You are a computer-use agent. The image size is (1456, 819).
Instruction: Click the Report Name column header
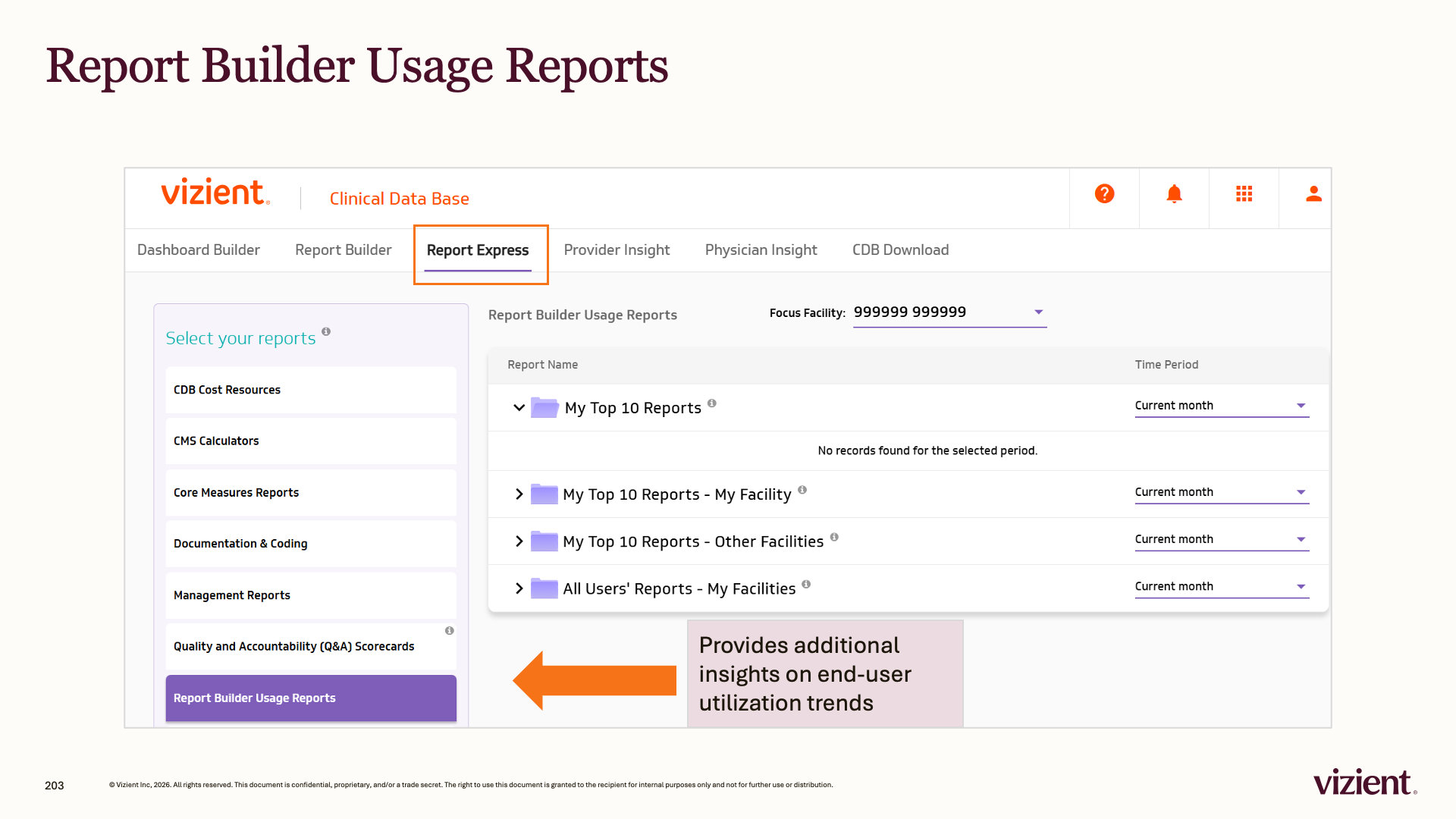coord(542,365)
